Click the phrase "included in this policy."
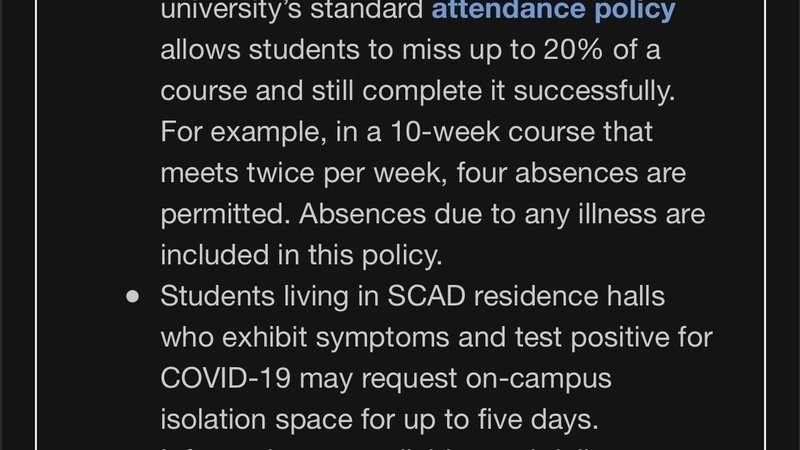 tap(301, 256)
